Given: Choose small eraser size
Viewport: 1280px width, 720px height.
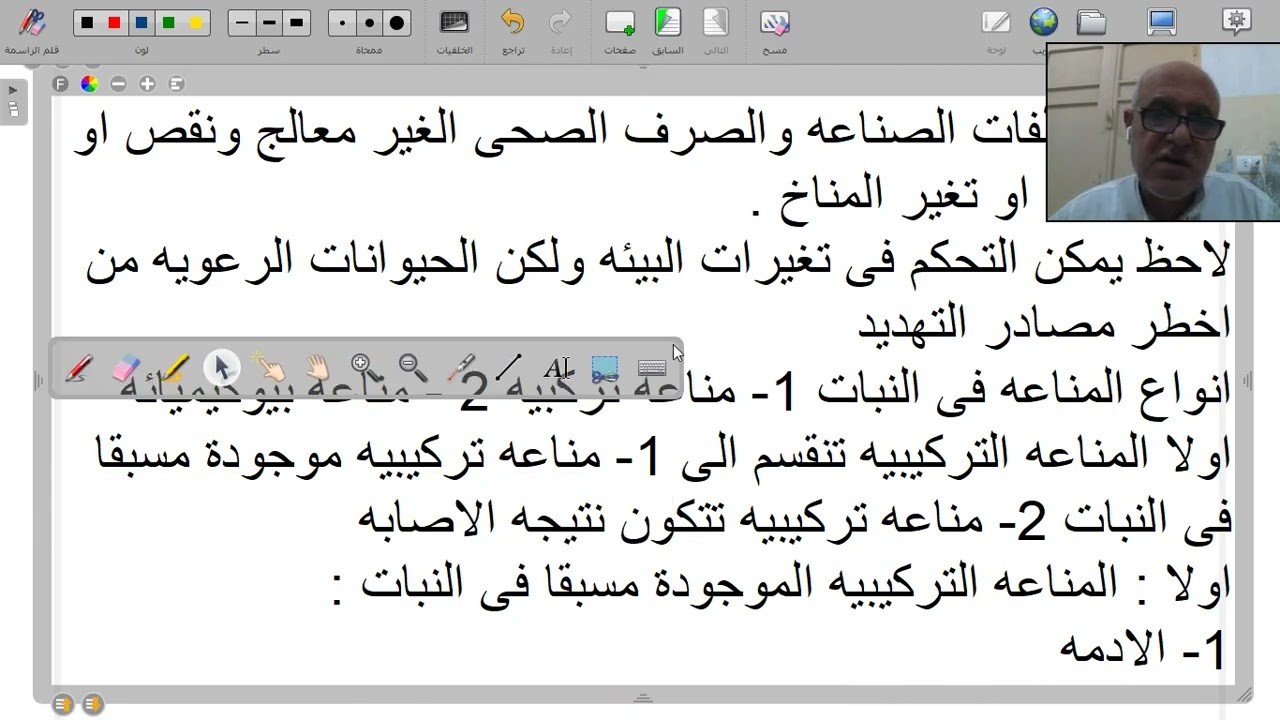Looking at the screenshot, I should coord(343,23).
